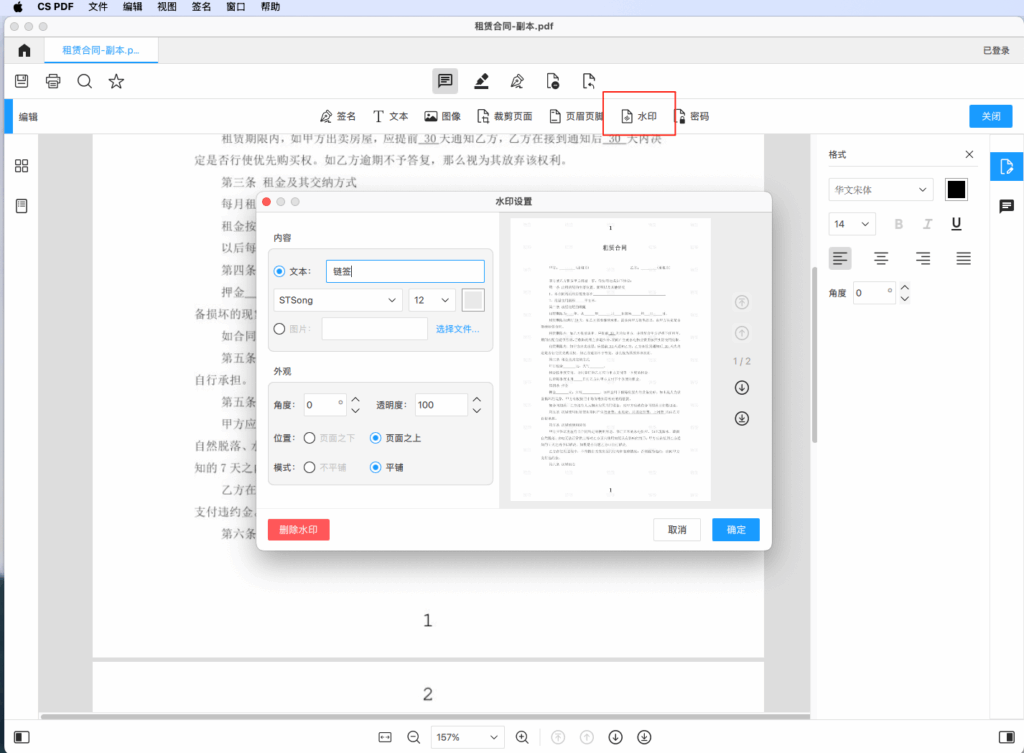The width and height of the screenshot is (1024, 753).
Task: Choose mode 平铺 radio button
Action: tap(376, 467)
